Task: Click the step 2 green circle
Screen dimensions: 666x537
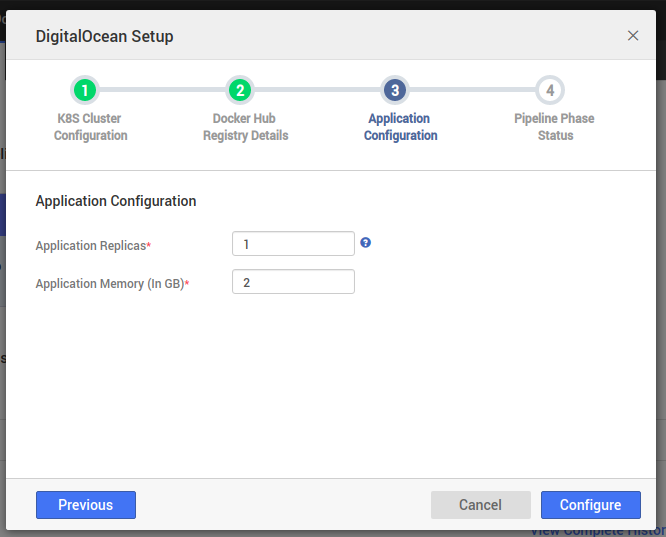Action: tap(240, 90)
